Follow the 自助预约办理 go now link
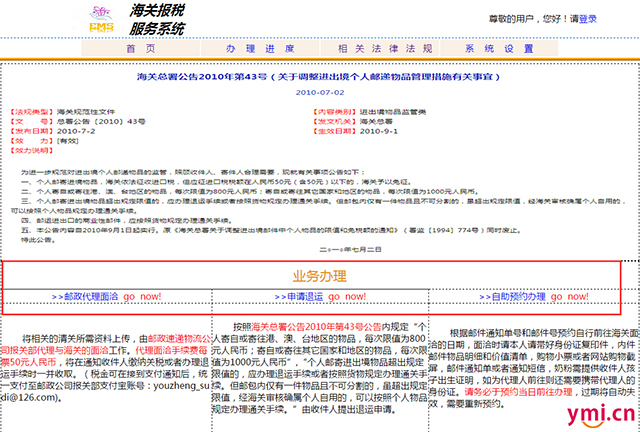 point(529,297)
